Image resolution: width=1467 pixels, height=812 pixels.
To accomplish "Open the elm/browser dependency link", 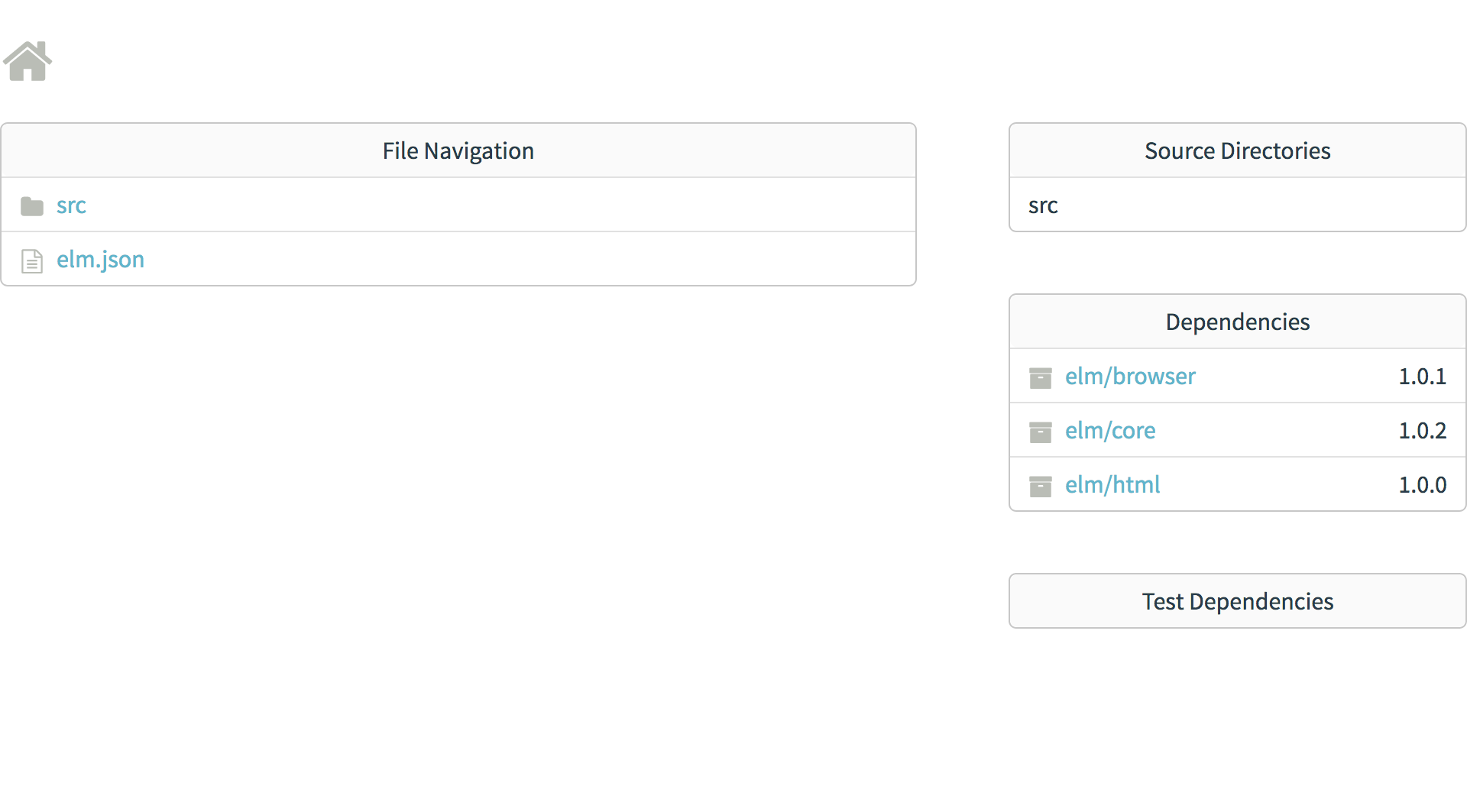I will coord(1129,377).
